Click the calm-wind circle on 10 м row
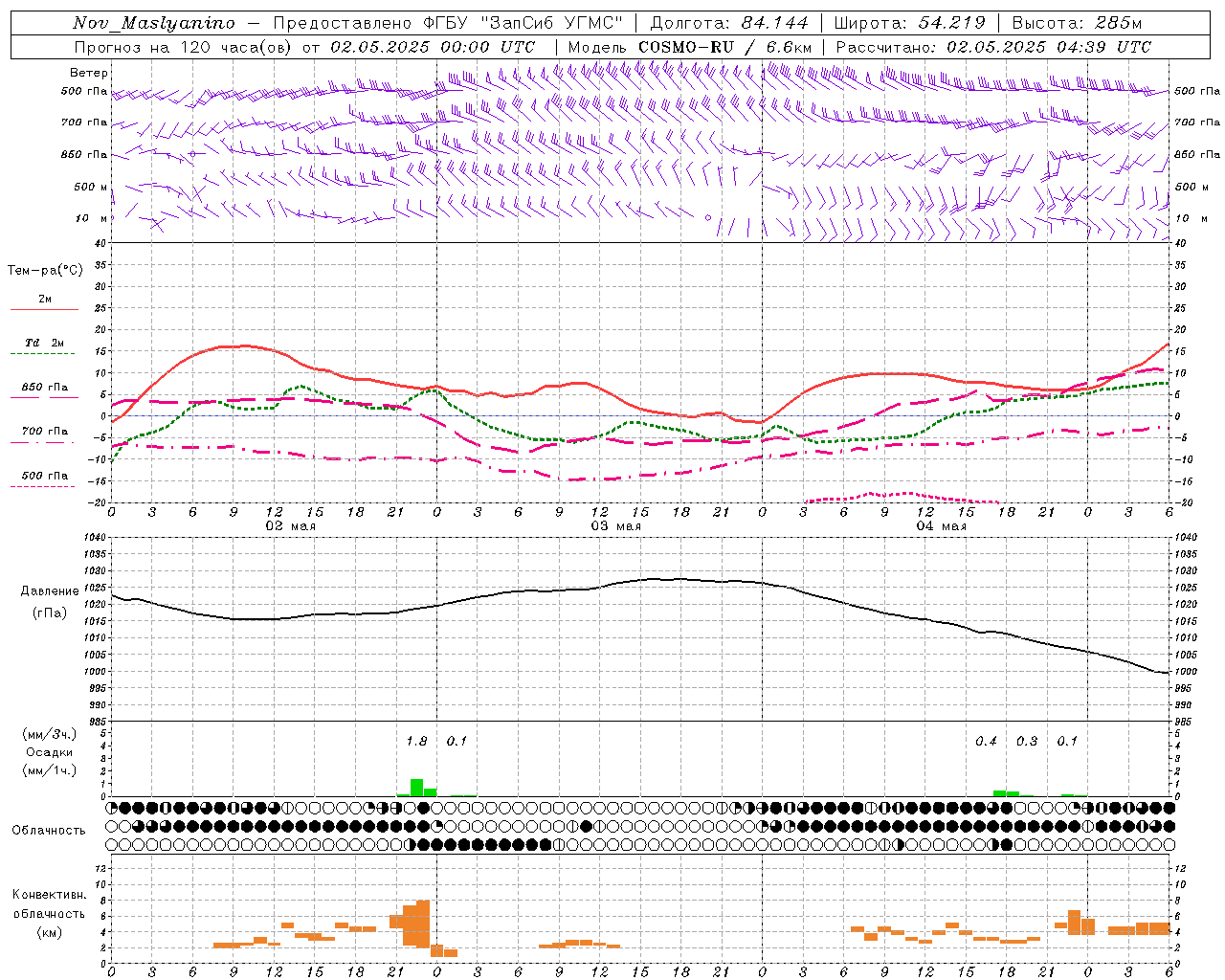The width and height of the screenshot is (1225, 980). click(709, 218)
